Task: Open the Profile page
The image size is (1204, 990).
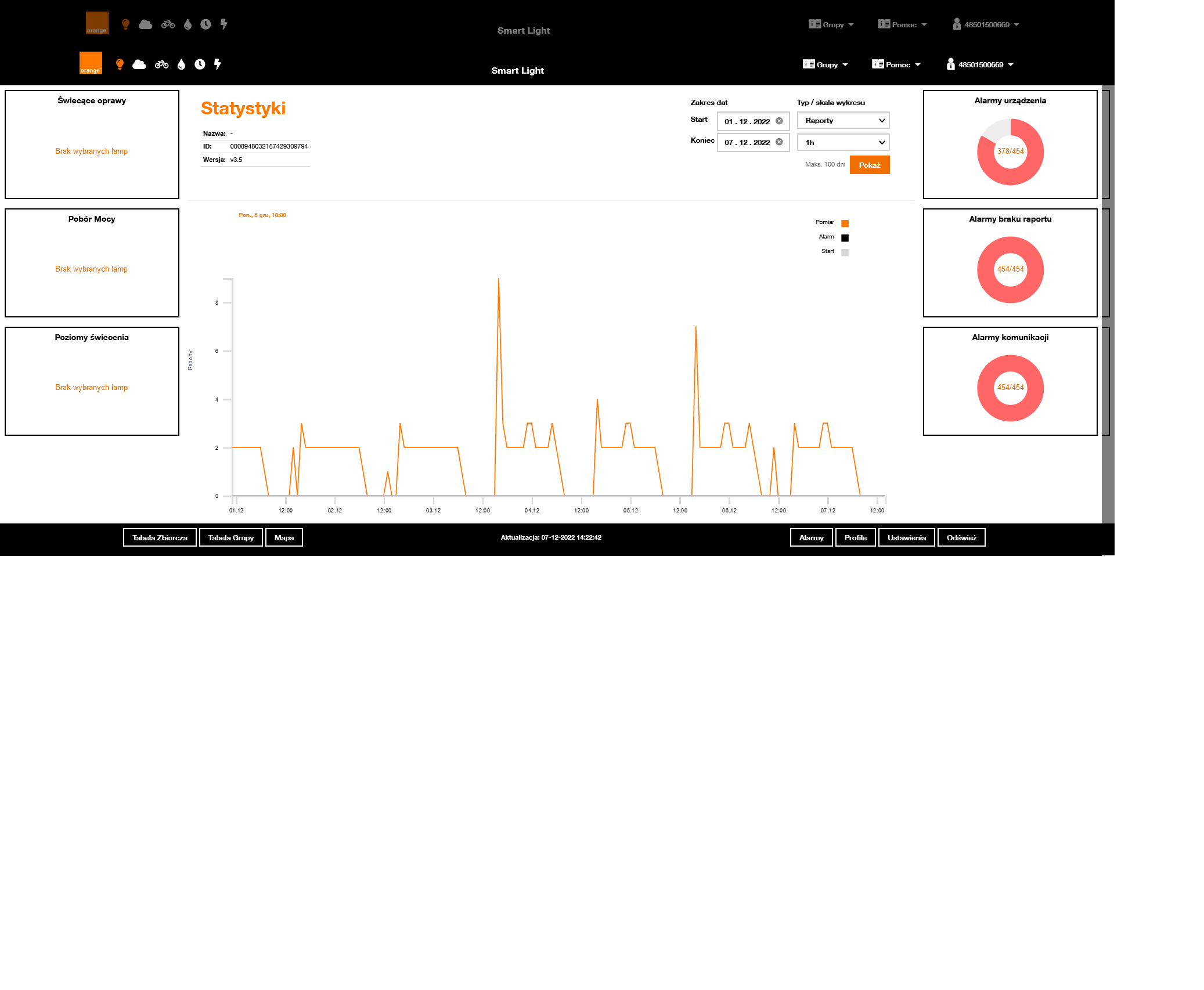Action: pos(855,537)
